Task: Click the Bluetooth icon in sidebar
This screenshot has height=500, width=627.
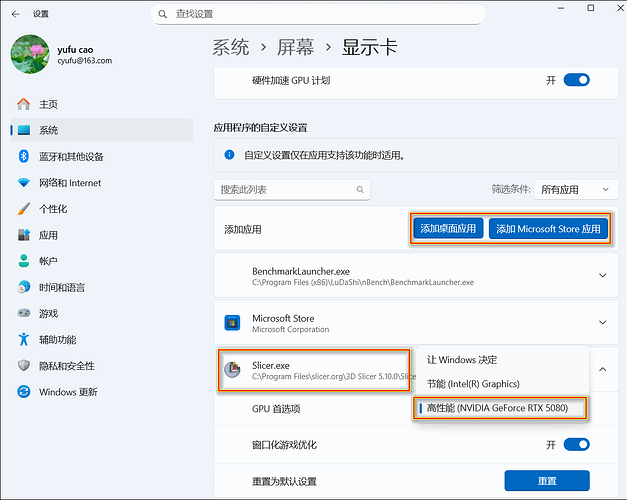Action: 24,156
